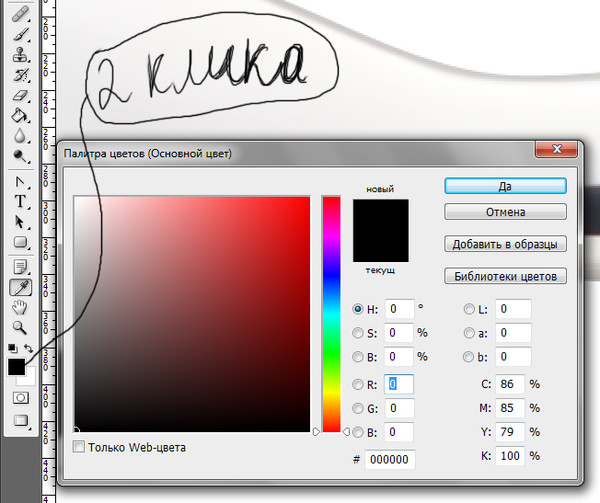
Task: Change the screen mode icon
Action: click(x=21, y=420)
